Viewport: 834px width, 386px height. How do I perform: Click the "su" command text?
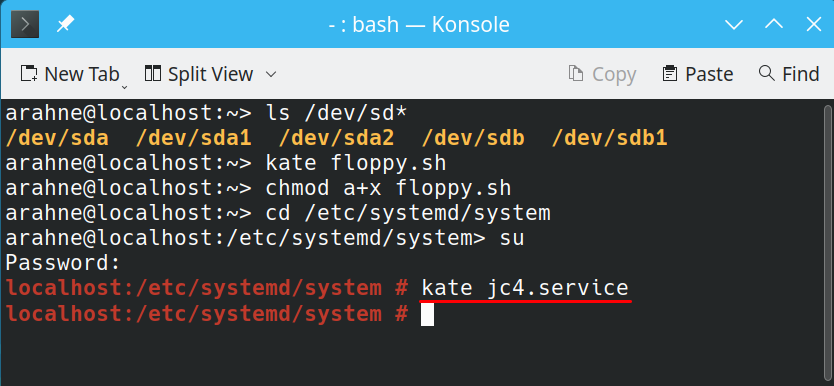(x=512, y=238)
